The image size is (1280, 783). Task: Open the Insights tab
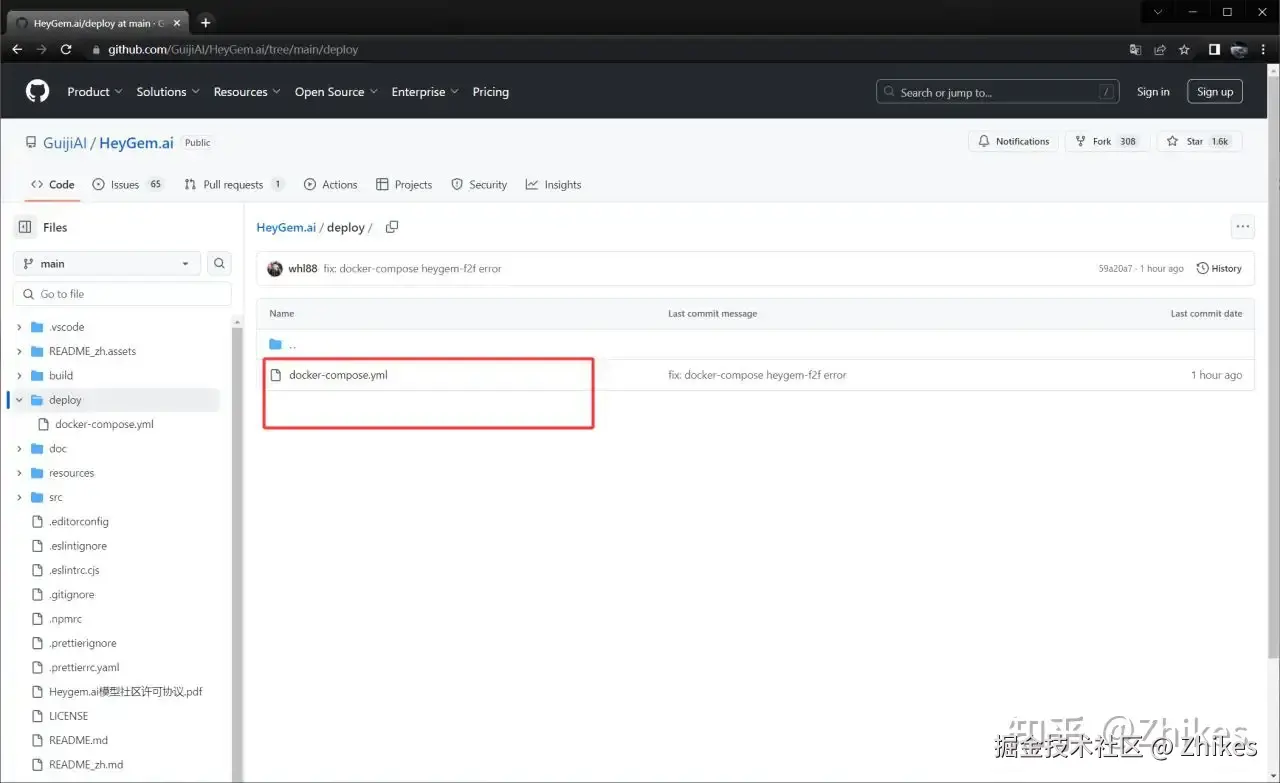pyautogui.click(x=553, y=184)
